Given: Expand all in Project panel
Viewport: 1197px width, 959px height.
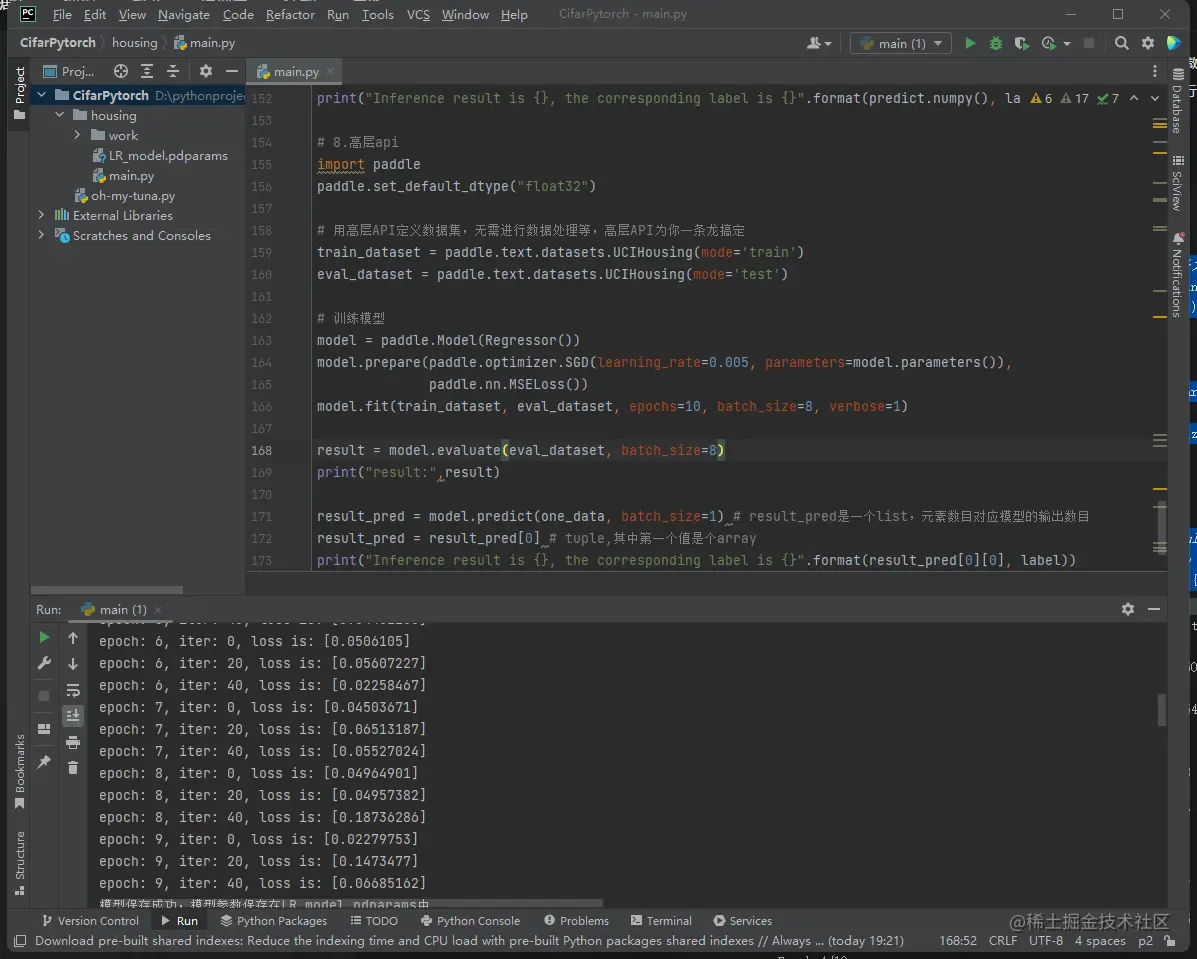Looking at the screenshot, I should (x=147, y=71).
